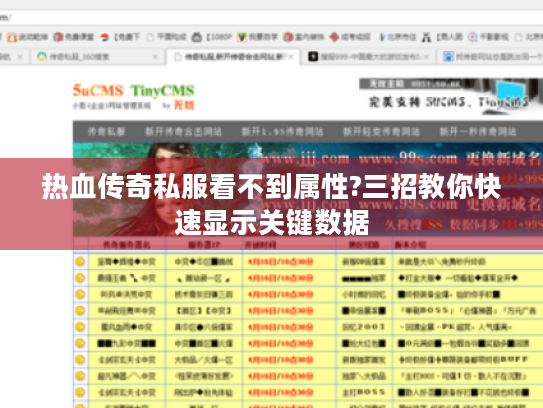The height and width of the screenshot is (408, 543).
Task: Open the 【男人团 bookmark black figure icon
Action: click(x=426, y=37)
